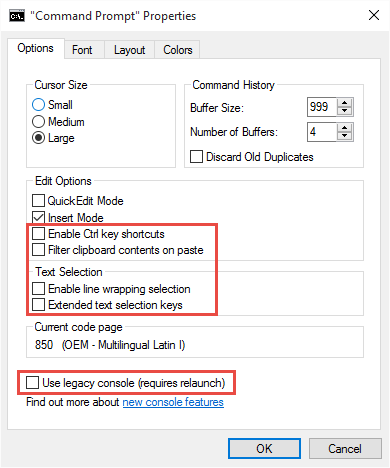390x468 pixels.
Task: Open new console features link
Action: [173, 402]
